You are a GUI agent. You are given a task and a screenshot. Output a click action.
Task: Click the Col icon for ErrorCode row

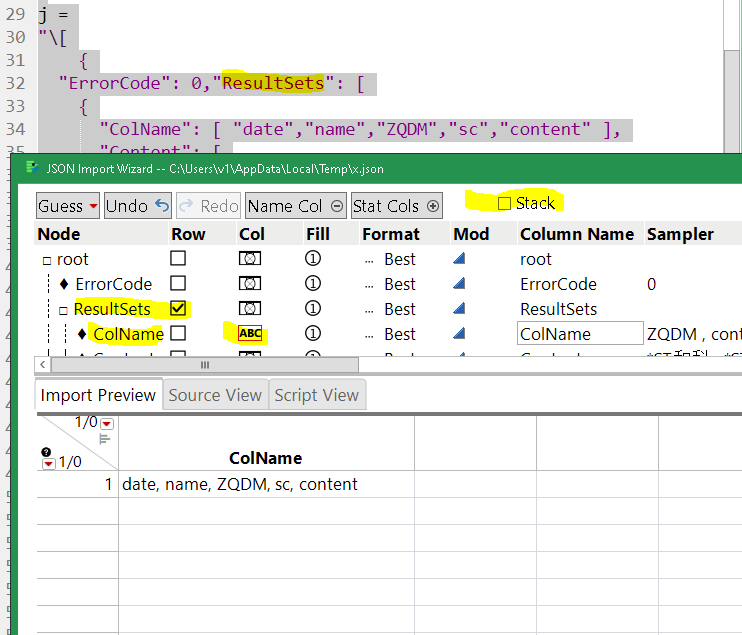click(250, 284)
